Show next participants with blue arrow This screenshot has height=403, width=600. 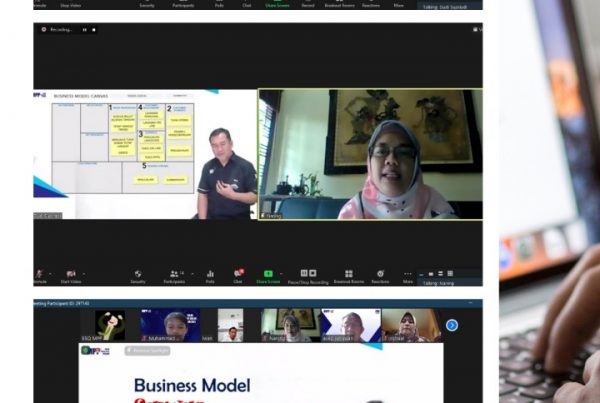[452, 325]
